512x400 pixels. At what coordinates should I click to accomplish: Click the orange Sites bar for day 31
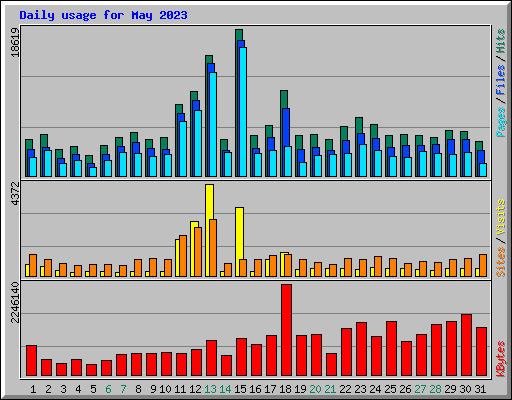483,265
